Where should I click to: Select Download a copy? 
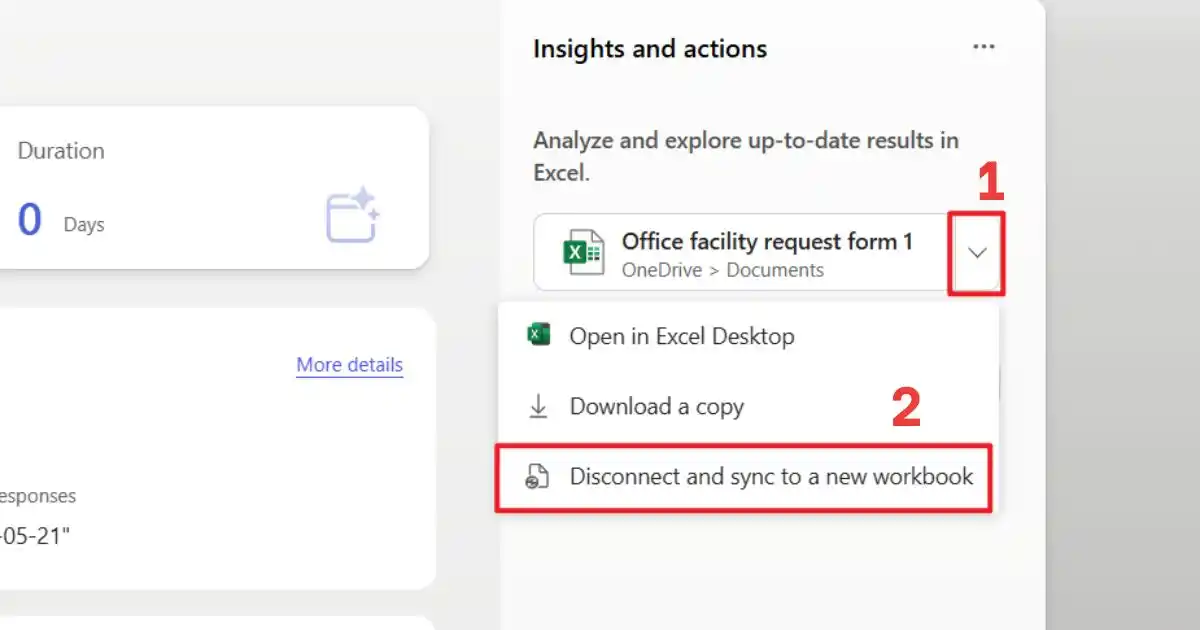tap(747, 406)
